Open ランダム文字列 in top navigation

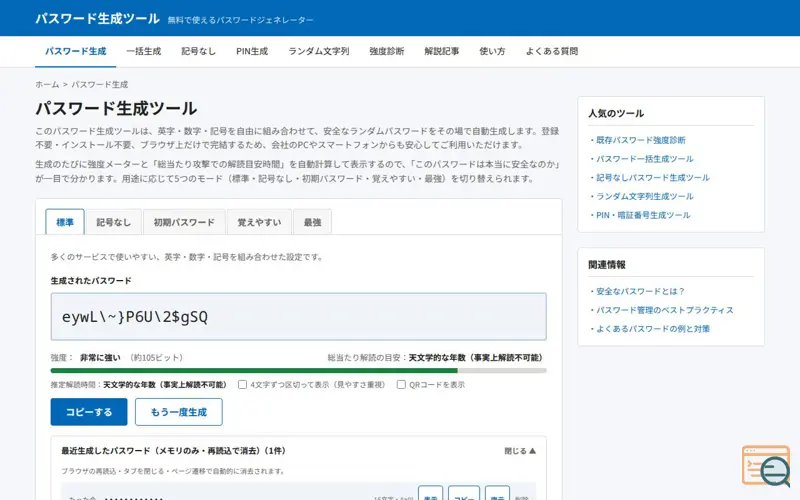319,51
